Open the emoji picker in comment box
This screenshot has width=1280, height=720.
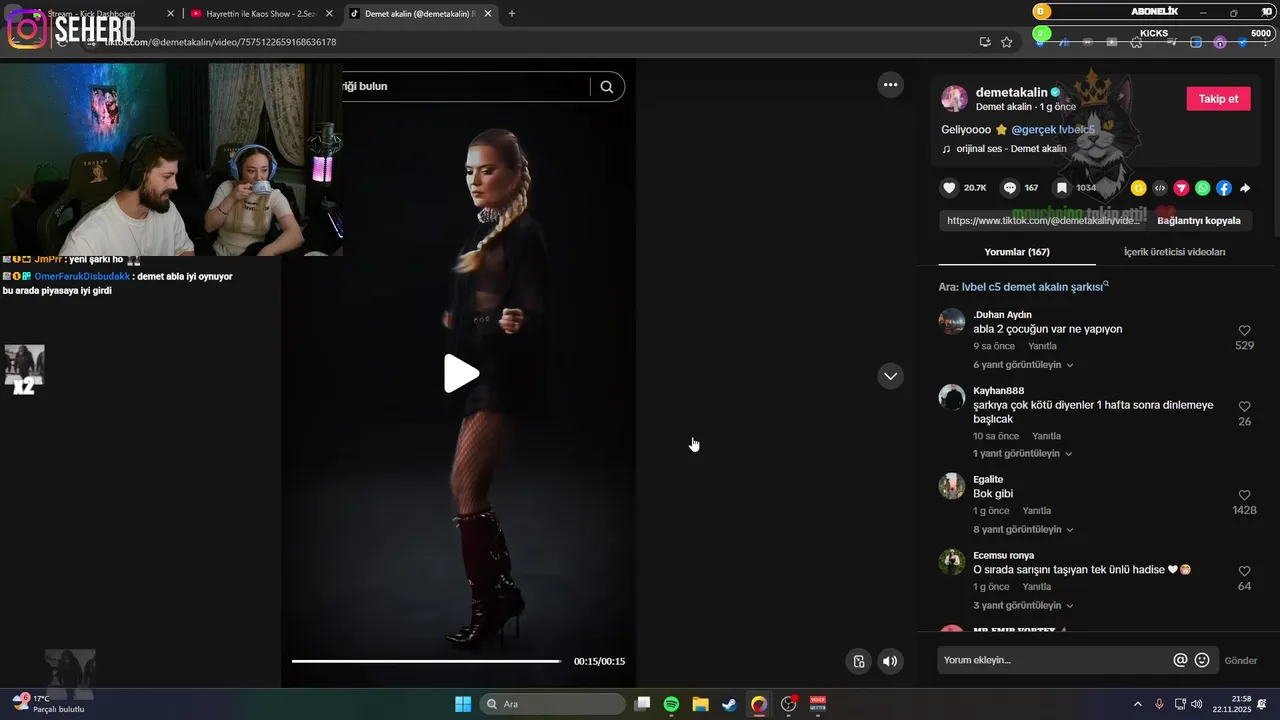coord(1202,660)
